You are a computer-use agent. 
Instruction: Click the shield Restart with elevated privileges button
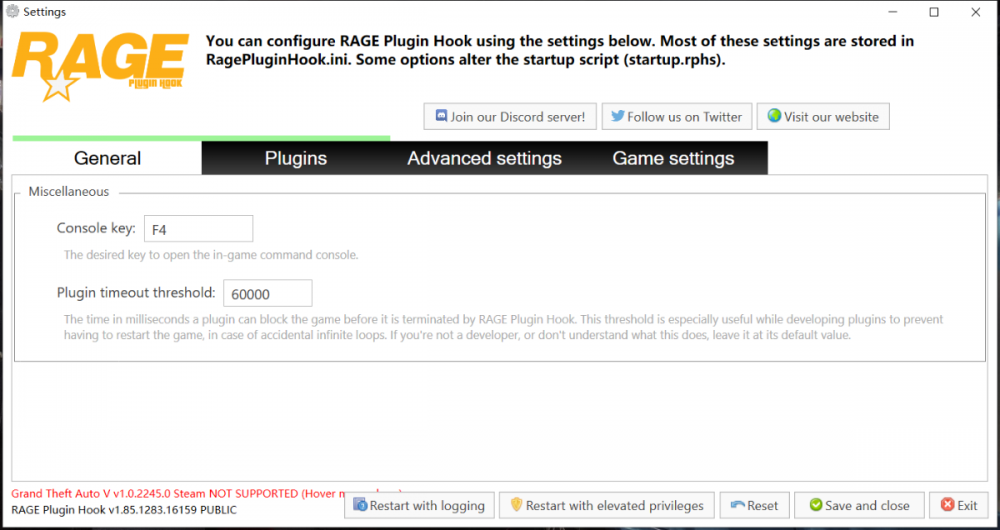[608, 505]
